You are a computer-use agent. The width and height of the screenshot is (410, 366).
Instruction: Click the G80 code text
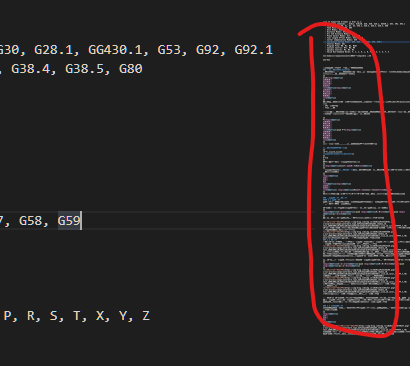click(x=131, y=69)
